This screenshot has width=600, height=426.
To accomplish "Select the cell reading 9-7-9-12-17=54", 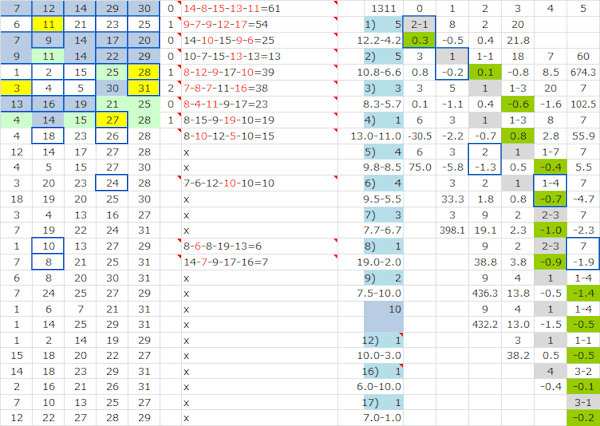I will coord(259,24).
